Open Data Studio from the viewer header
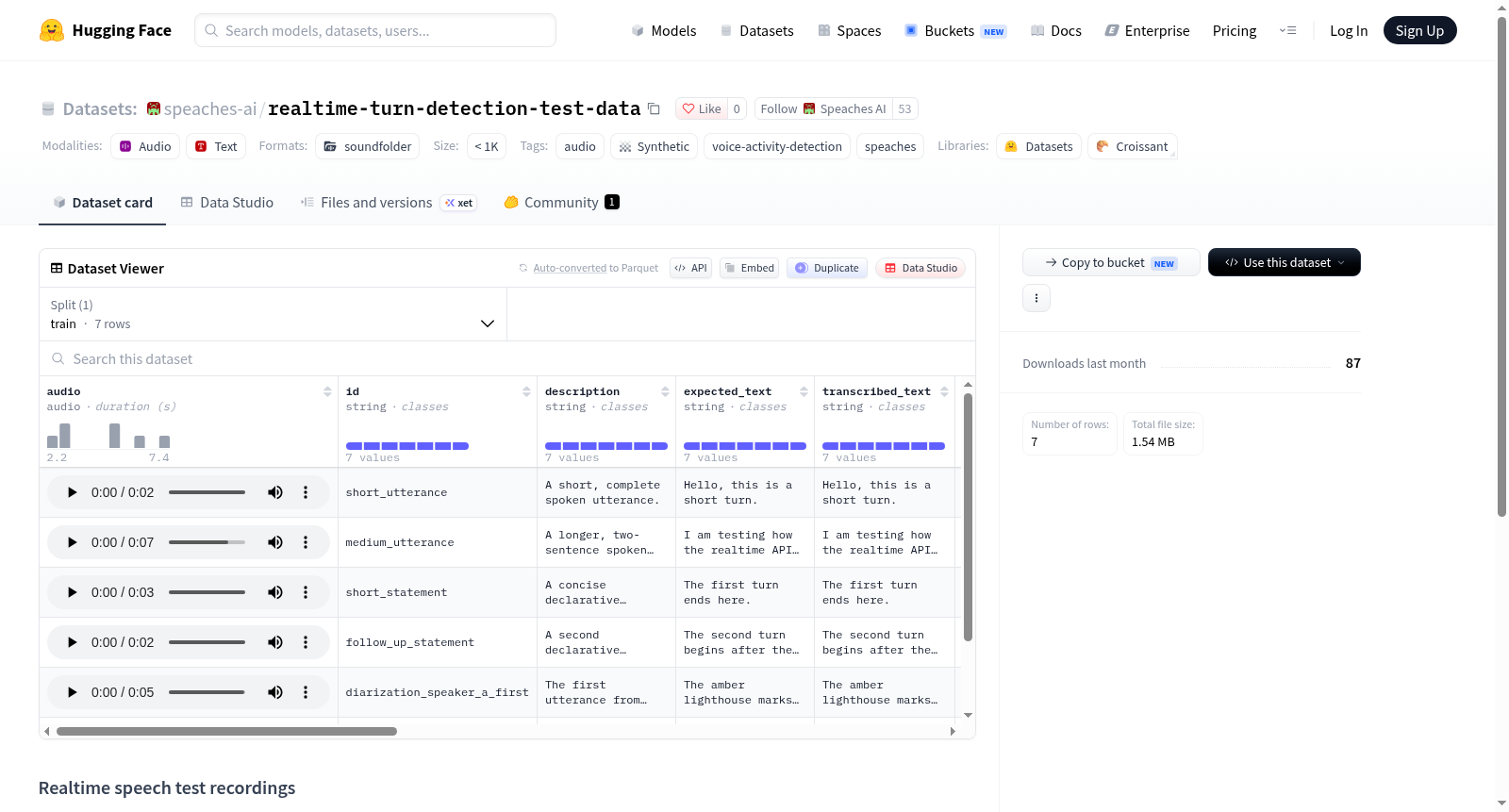The width and height of the screenshot is (1509, 812). [x=920, y=268]
